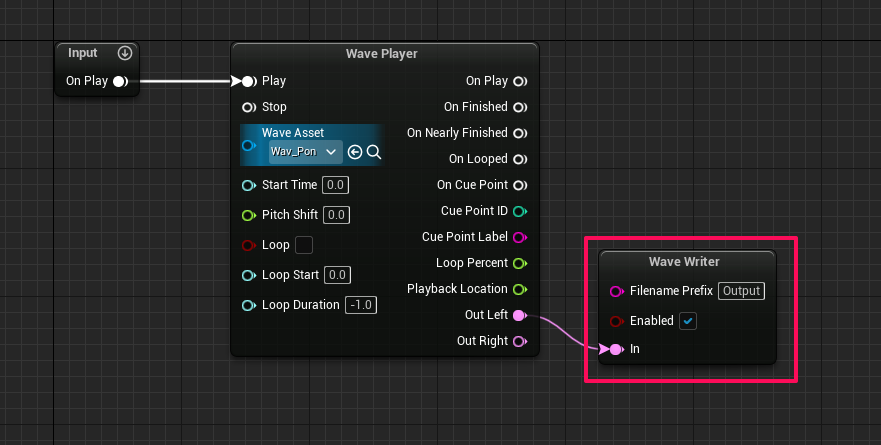Click the Input node's down-arrow icon

[x=125, y=53]
